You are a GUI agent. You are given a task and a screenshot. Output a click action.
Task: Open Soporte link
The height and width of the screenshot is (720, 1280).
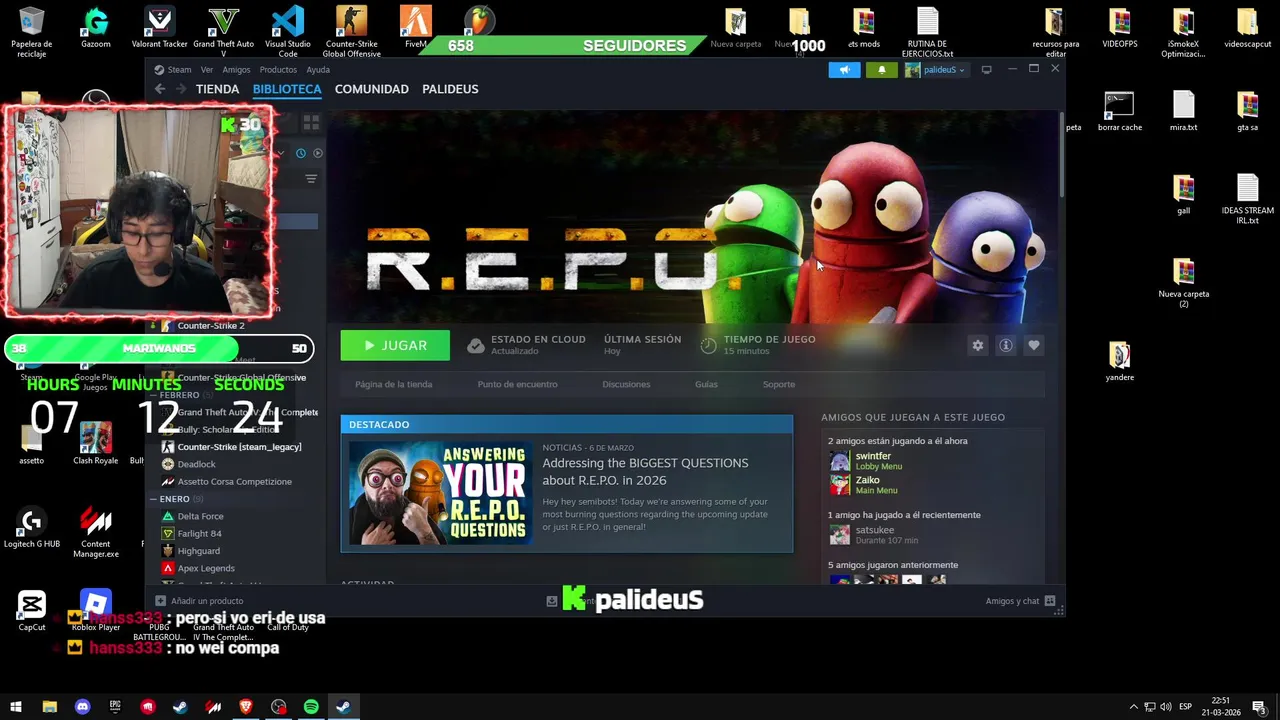pos(779,384)
